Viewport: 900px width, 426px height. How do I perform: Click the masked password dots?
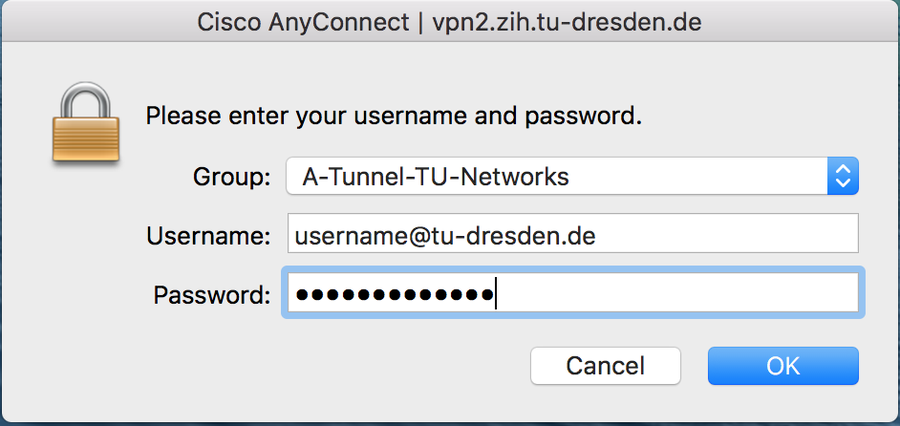coord(394,295)
